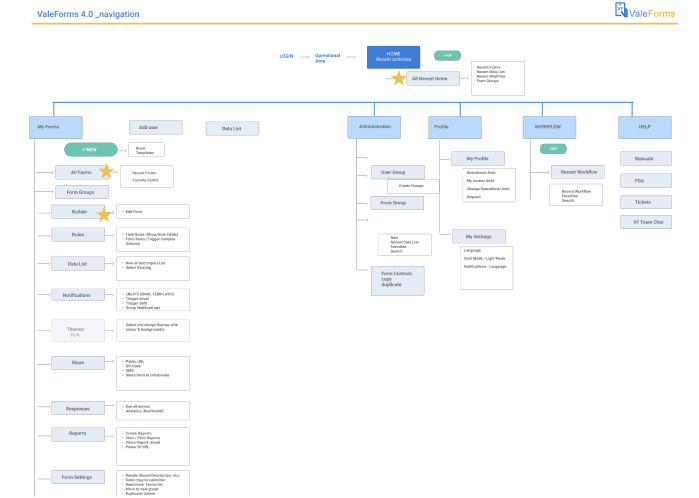
Task: Open the Profile section box
Action: [455, 128]
